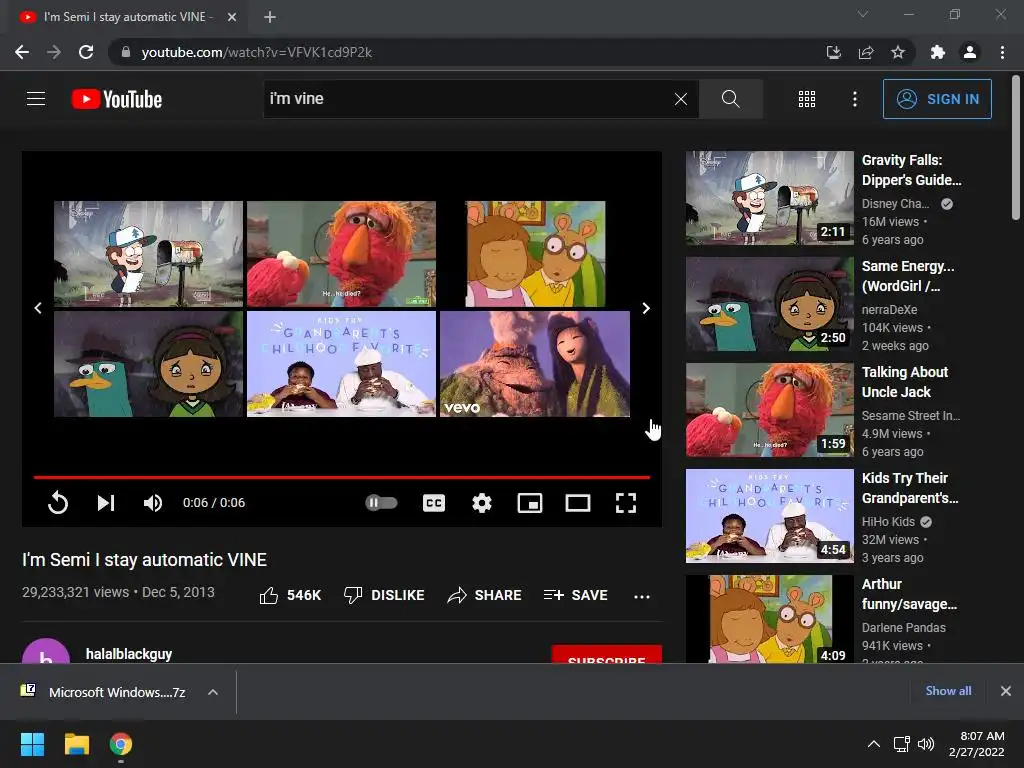Open halalblackguy channel name

[x=129, y=654]
